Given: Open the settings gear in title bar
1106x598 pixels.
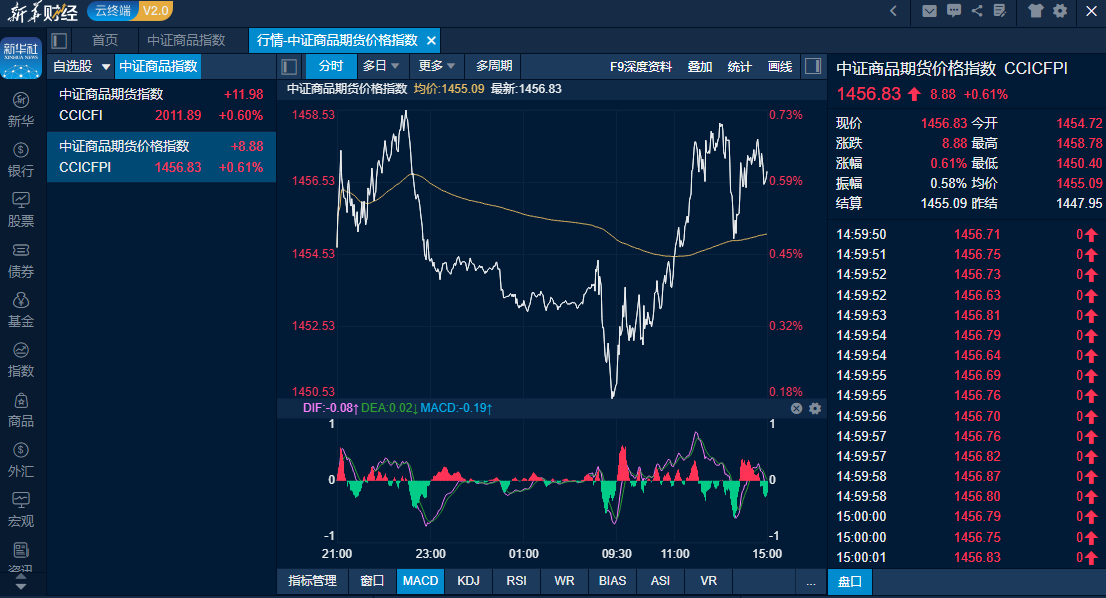Looking at the screenshot, I should pyautogui.click(x=1060, y=11).
